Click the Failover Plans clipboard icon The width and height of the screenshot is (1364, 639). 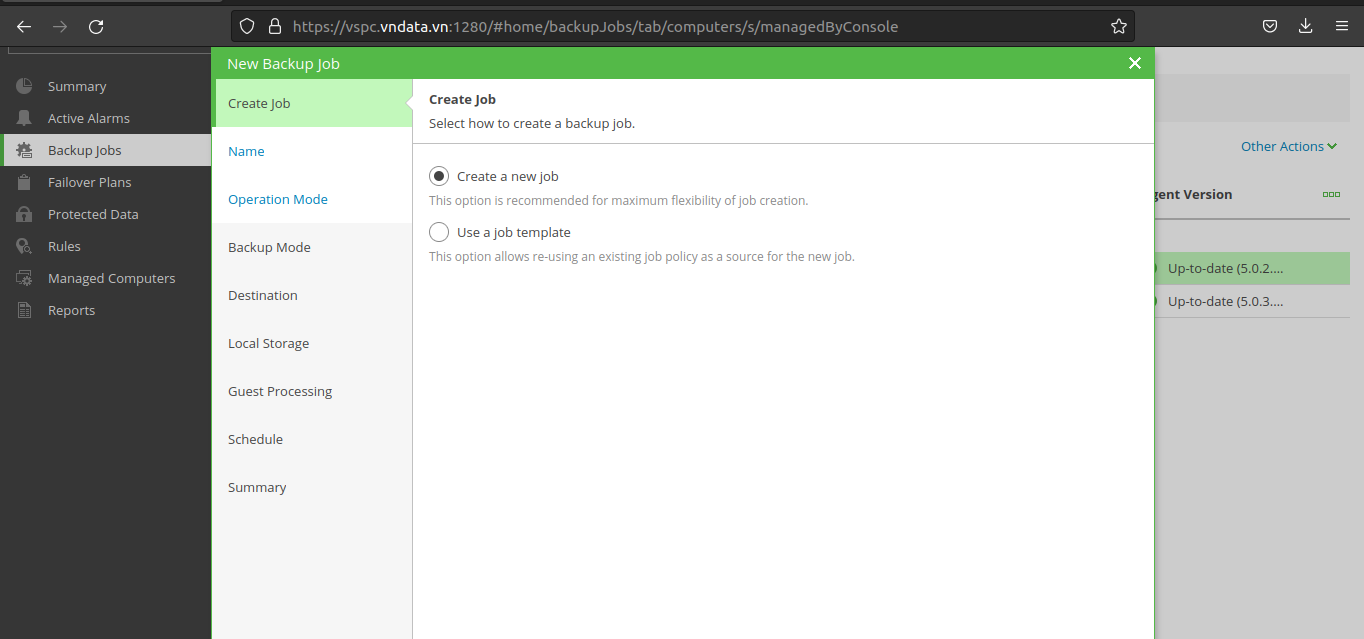coord(25,183)
